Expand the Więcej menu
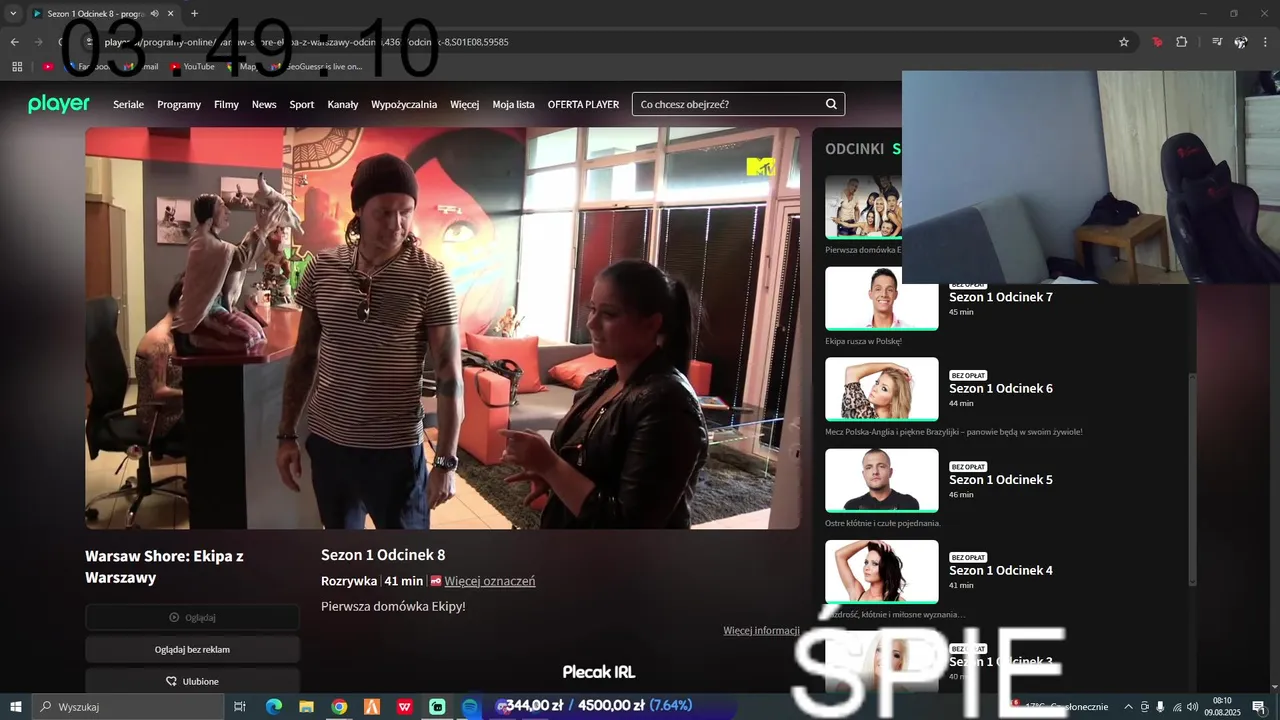 point(465,104)
